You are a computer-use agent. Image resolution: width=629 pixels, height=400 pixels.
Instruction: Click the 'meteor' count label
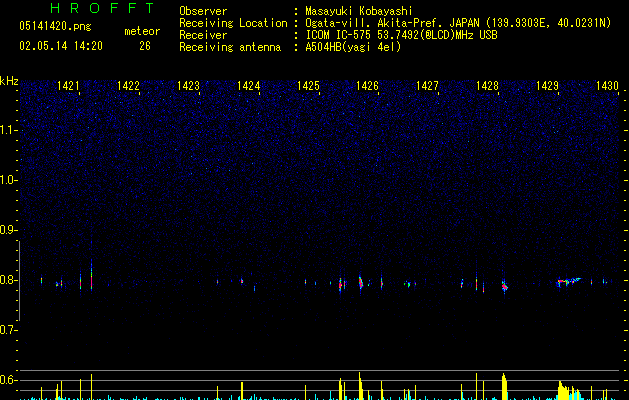142,31
